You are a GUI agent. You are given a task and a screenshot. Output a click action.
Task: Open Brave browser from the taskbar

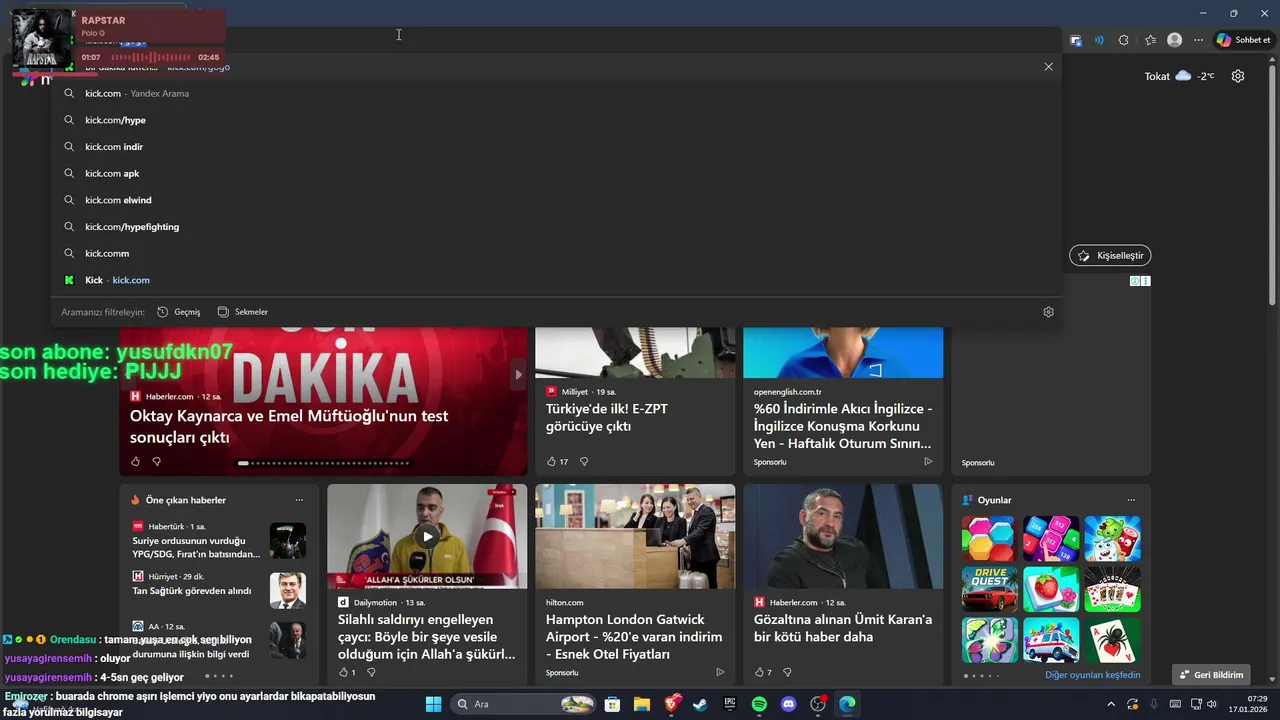pos(672,704)
